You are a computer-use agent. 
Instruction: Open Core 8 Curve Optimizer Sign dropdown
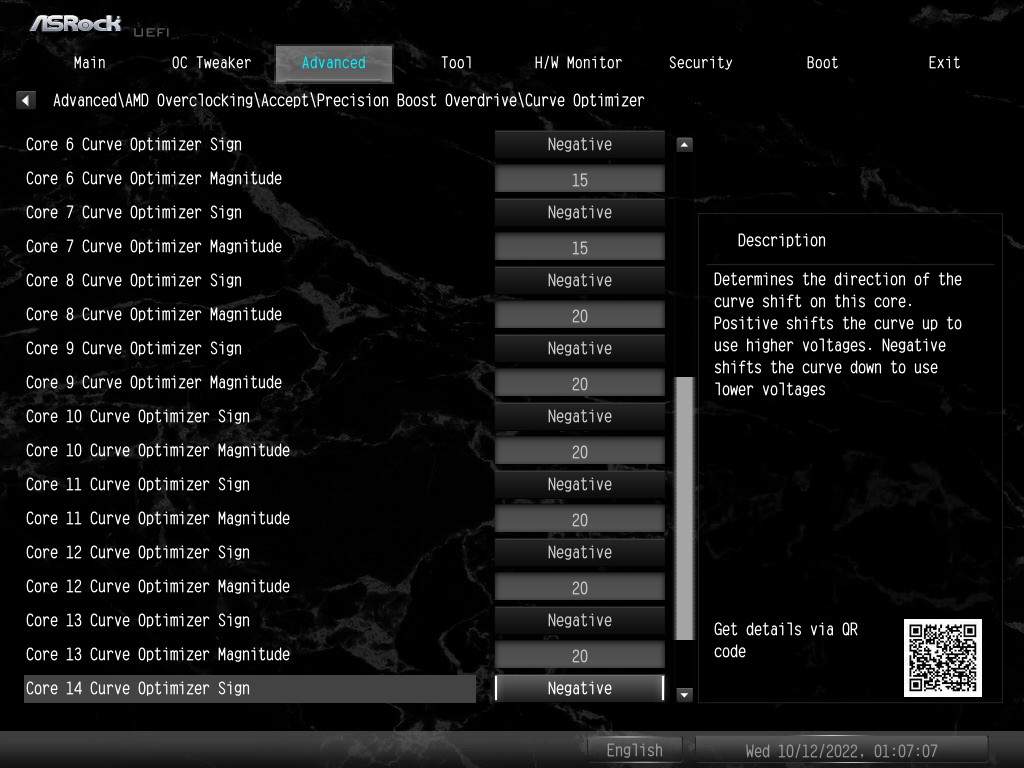click(x=580, y=280)
